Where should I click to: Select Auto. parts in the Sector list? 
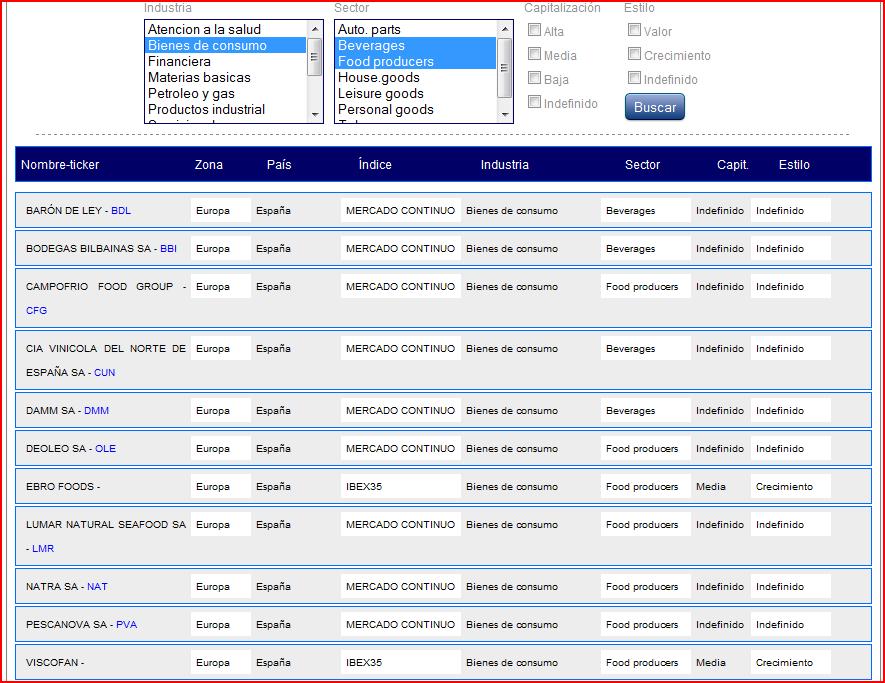(x=369, y=30)
